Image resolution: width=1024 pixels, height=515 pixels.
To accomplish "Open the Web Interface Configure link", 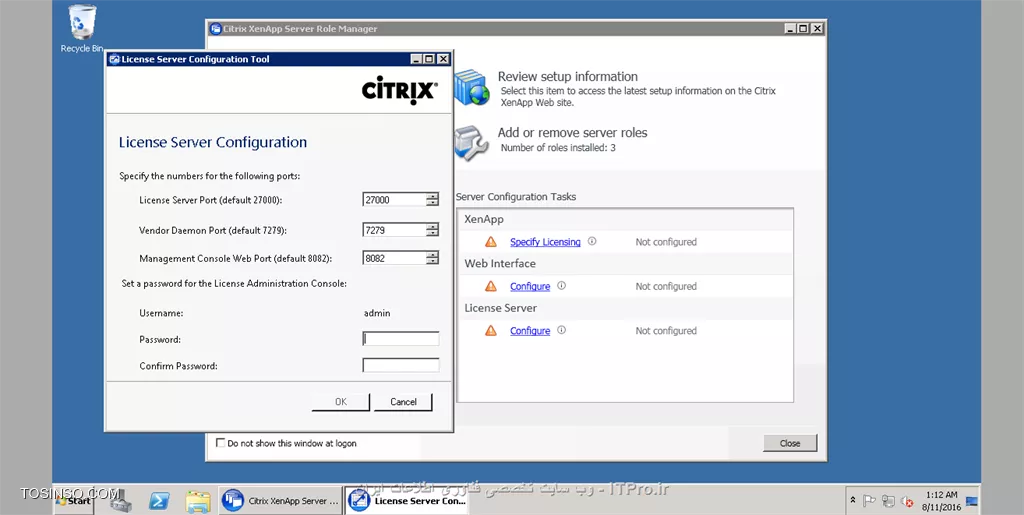I will (530, 287).
